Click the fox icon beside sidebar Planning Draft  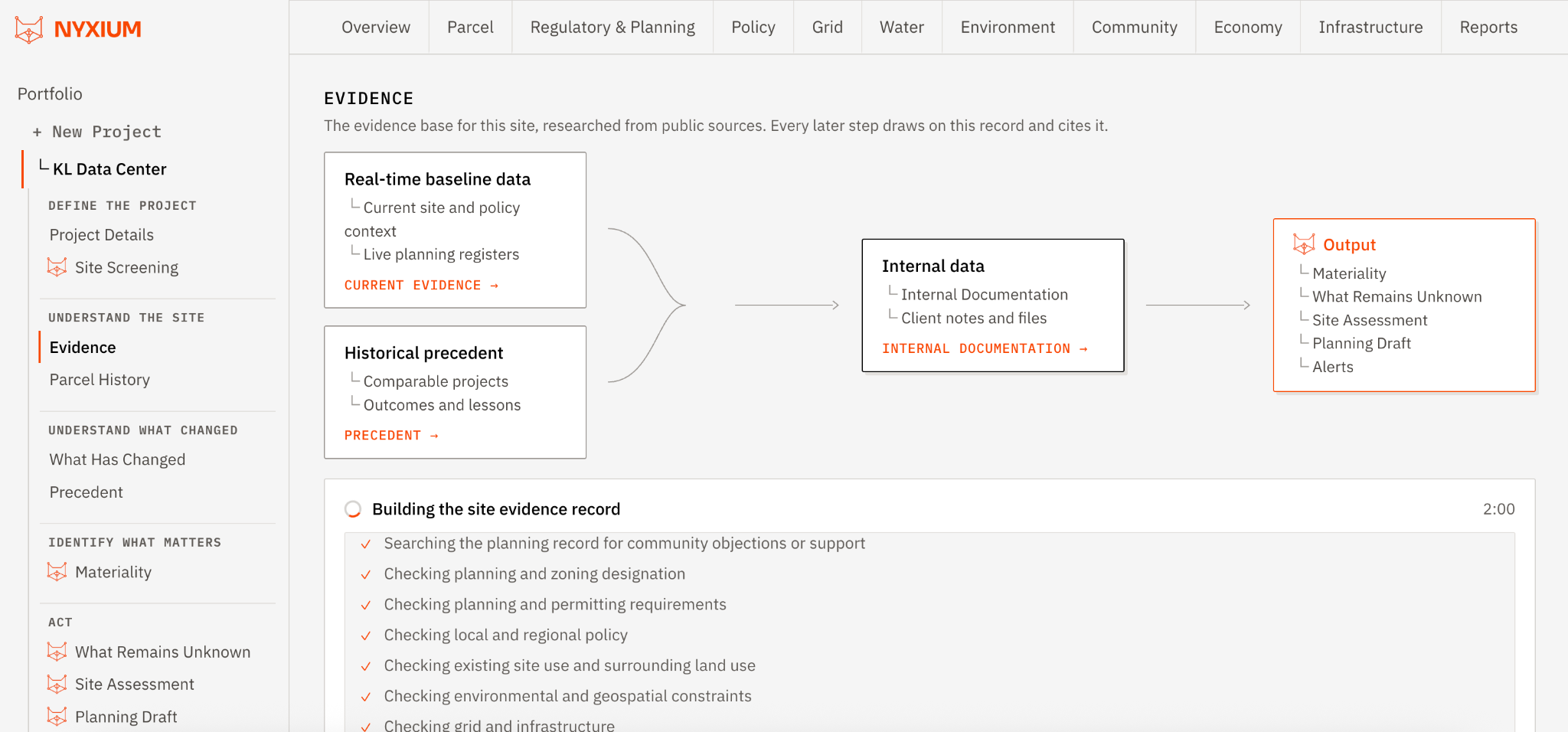click(57, 717)
